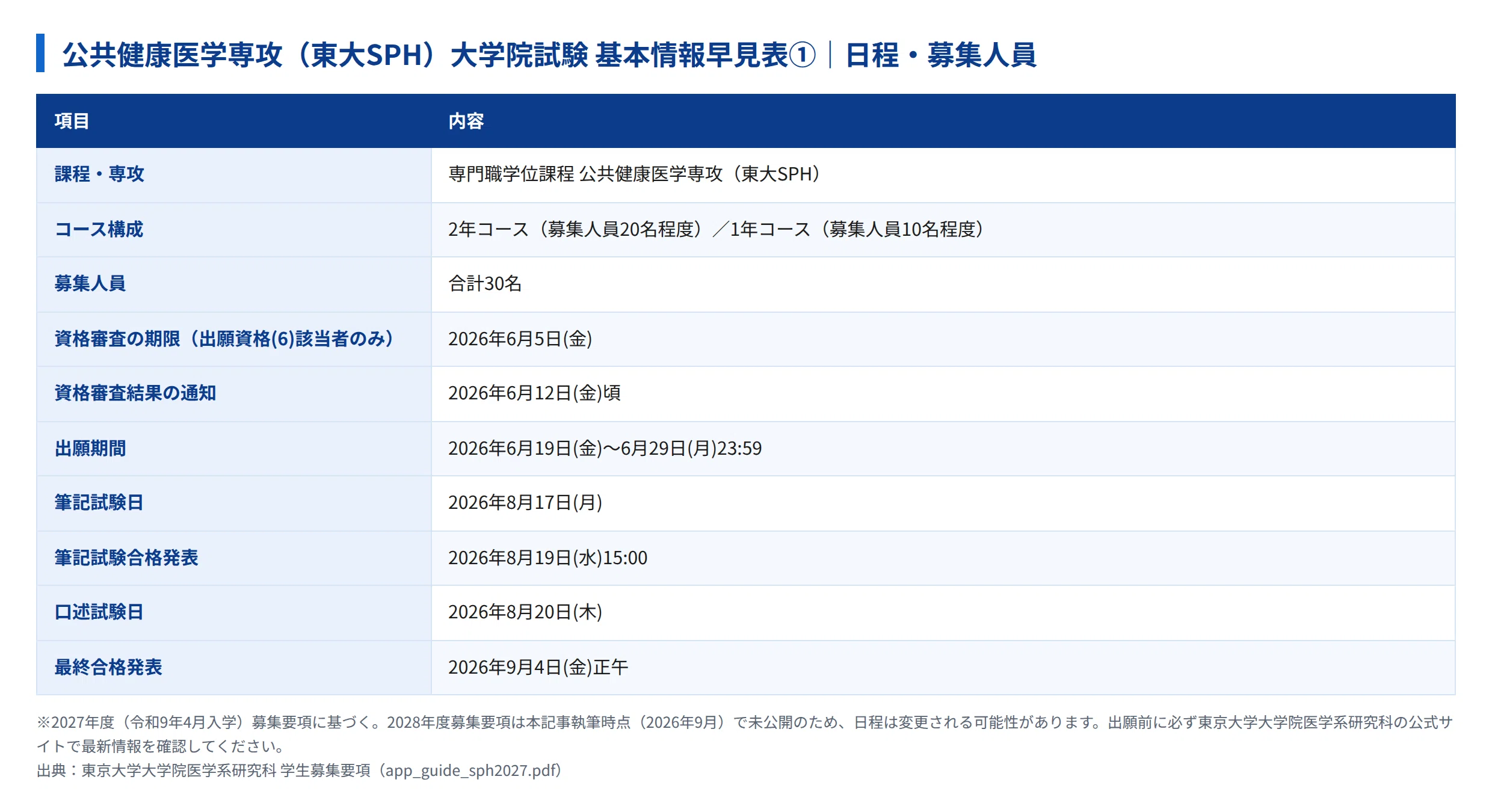
Task: Click the value 2026年9月4日(金)正午
Action: [538, 667]
